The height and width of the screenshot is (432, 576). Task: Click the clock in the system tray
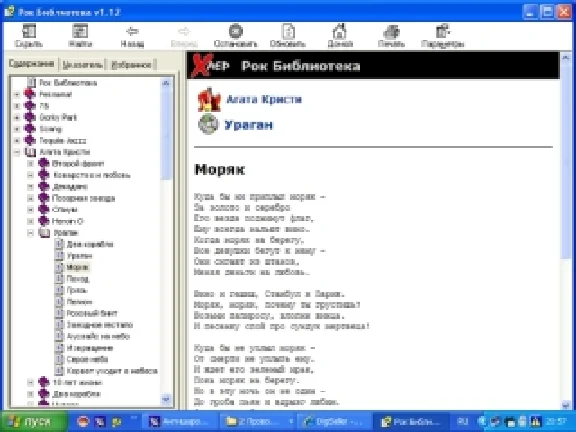pos(557,422)
